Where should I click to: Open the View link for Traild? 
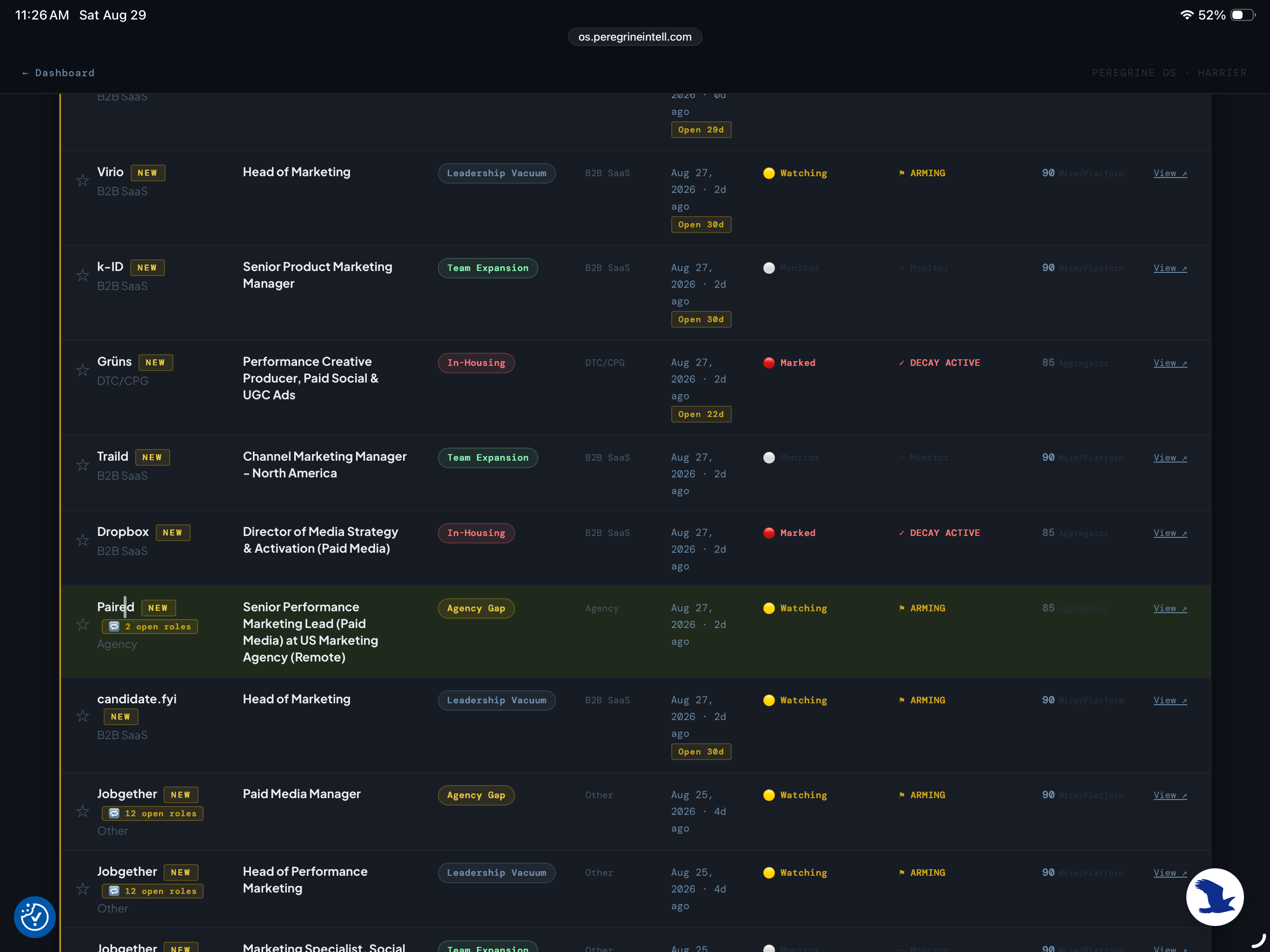coord(1170,457)
